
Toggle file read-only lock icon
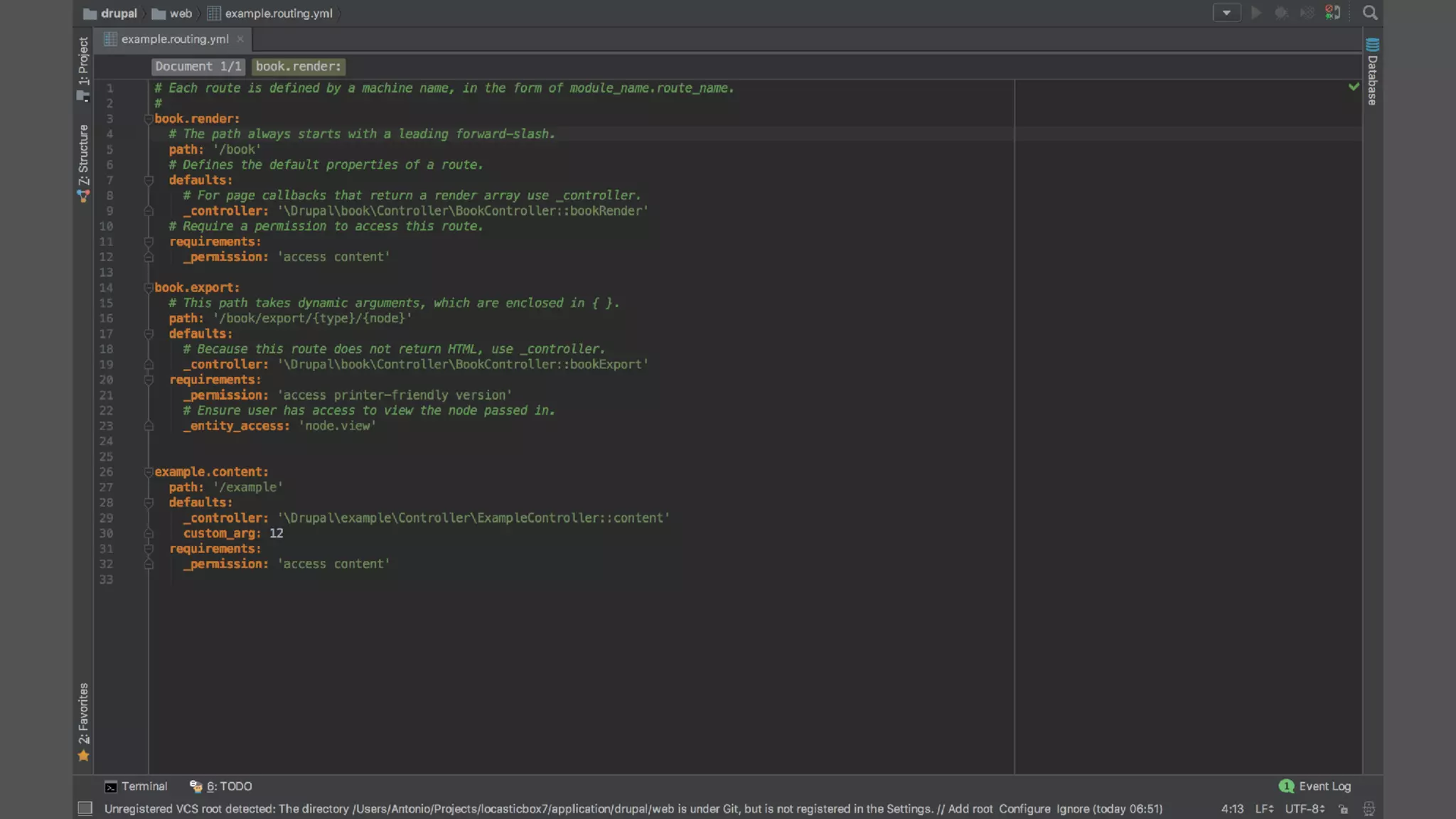tap(1343, 809)
